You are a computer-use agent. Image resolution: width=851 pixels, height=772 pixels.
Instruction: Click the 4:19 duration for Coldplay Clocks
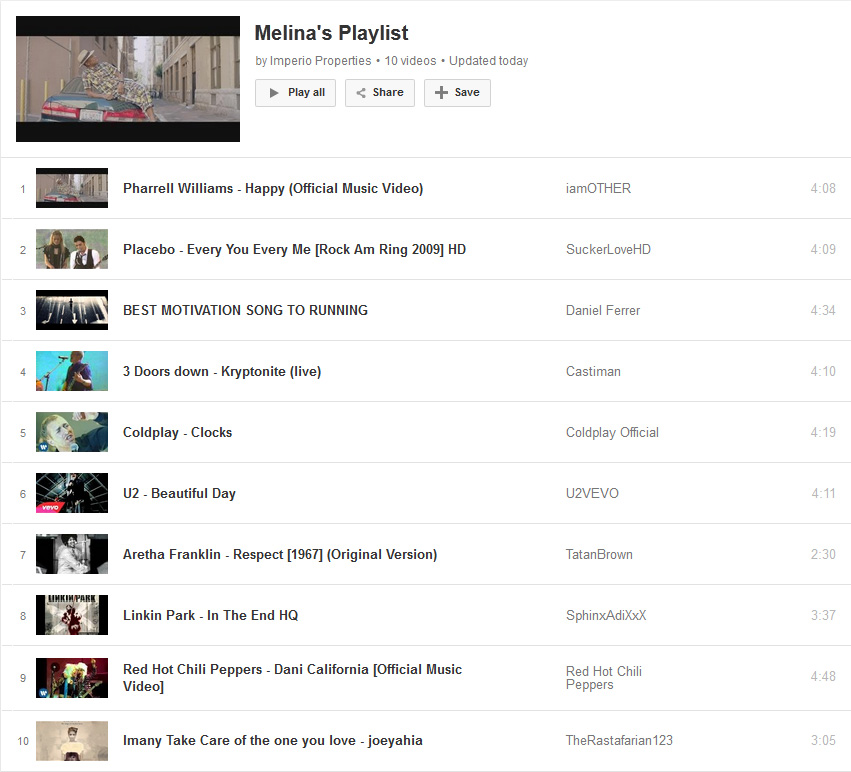pyautogui.click(x=823, y=432)
